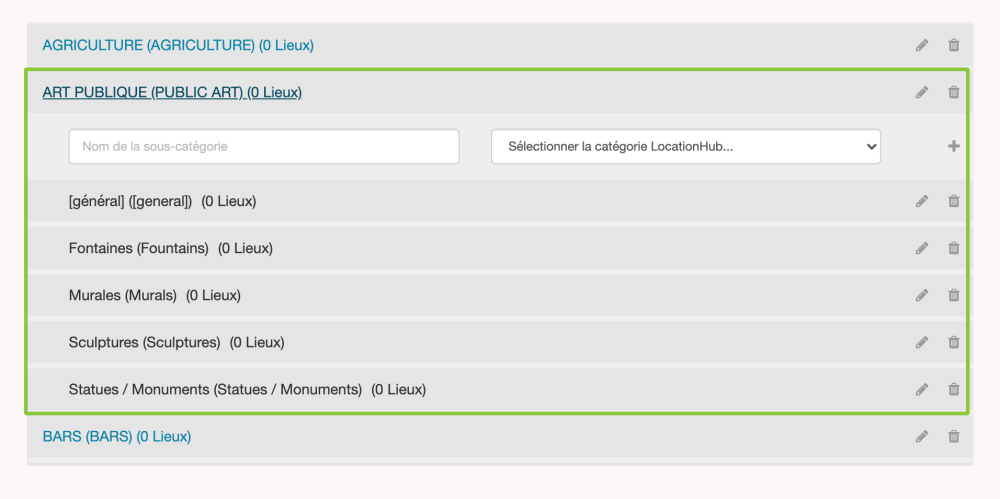
Task: Edit the Murales sub-category
Action: pos(921,295)
